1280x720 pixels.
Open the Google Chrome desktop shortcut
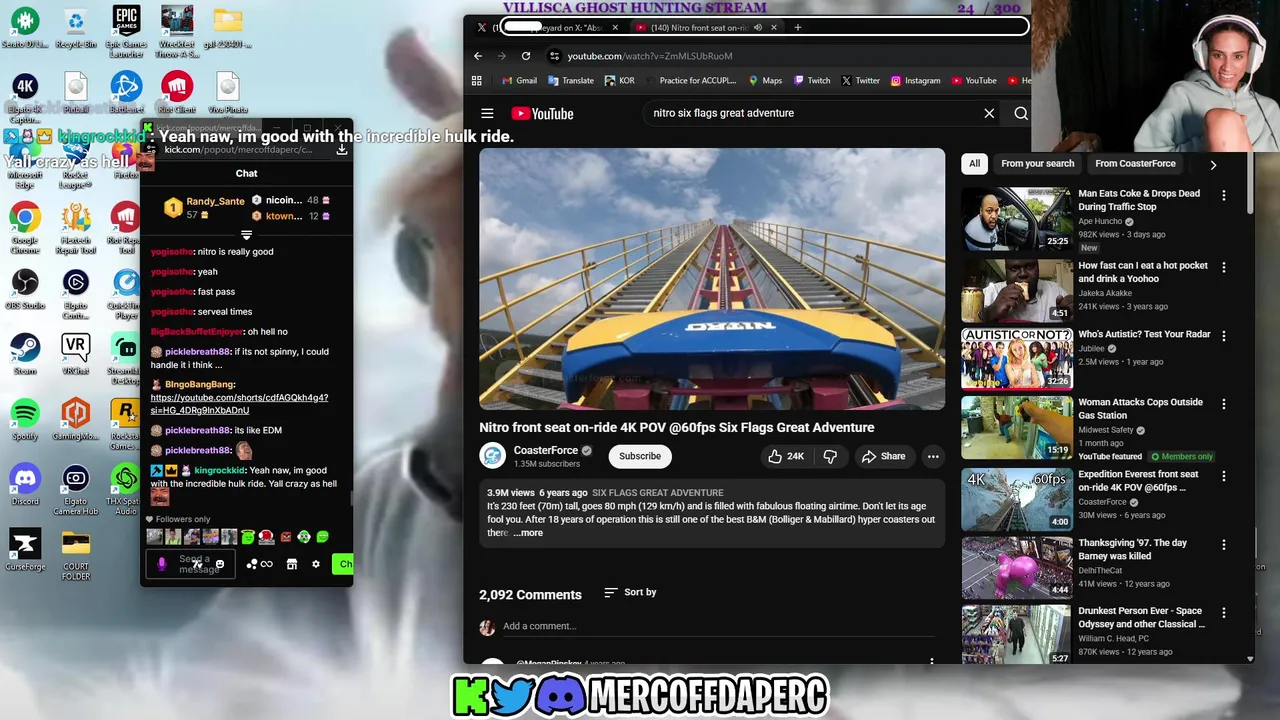[x=25, y=226]
